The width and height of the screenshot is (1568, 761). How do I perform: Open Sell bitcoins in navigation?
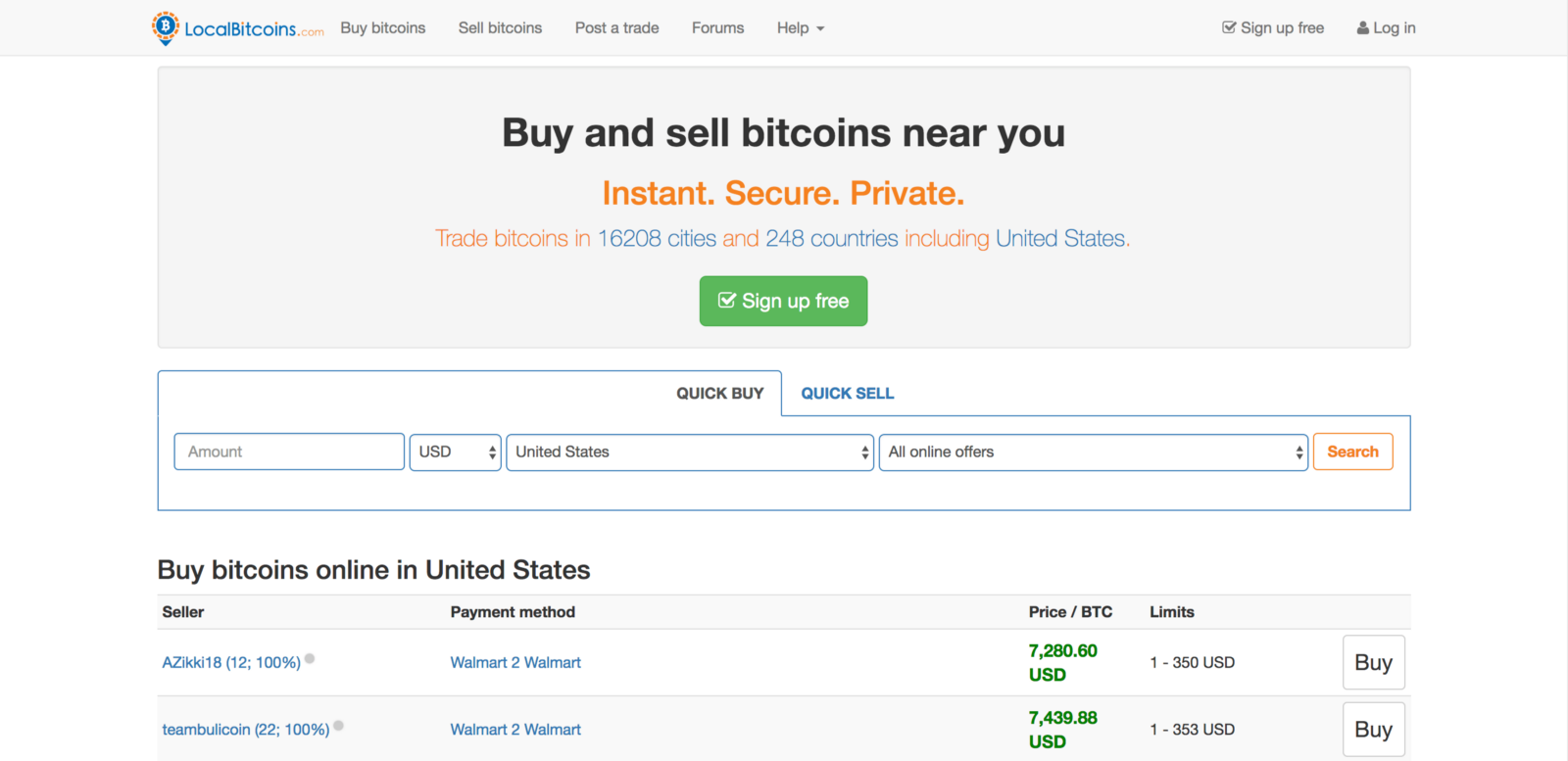click(x=500, y=27)
